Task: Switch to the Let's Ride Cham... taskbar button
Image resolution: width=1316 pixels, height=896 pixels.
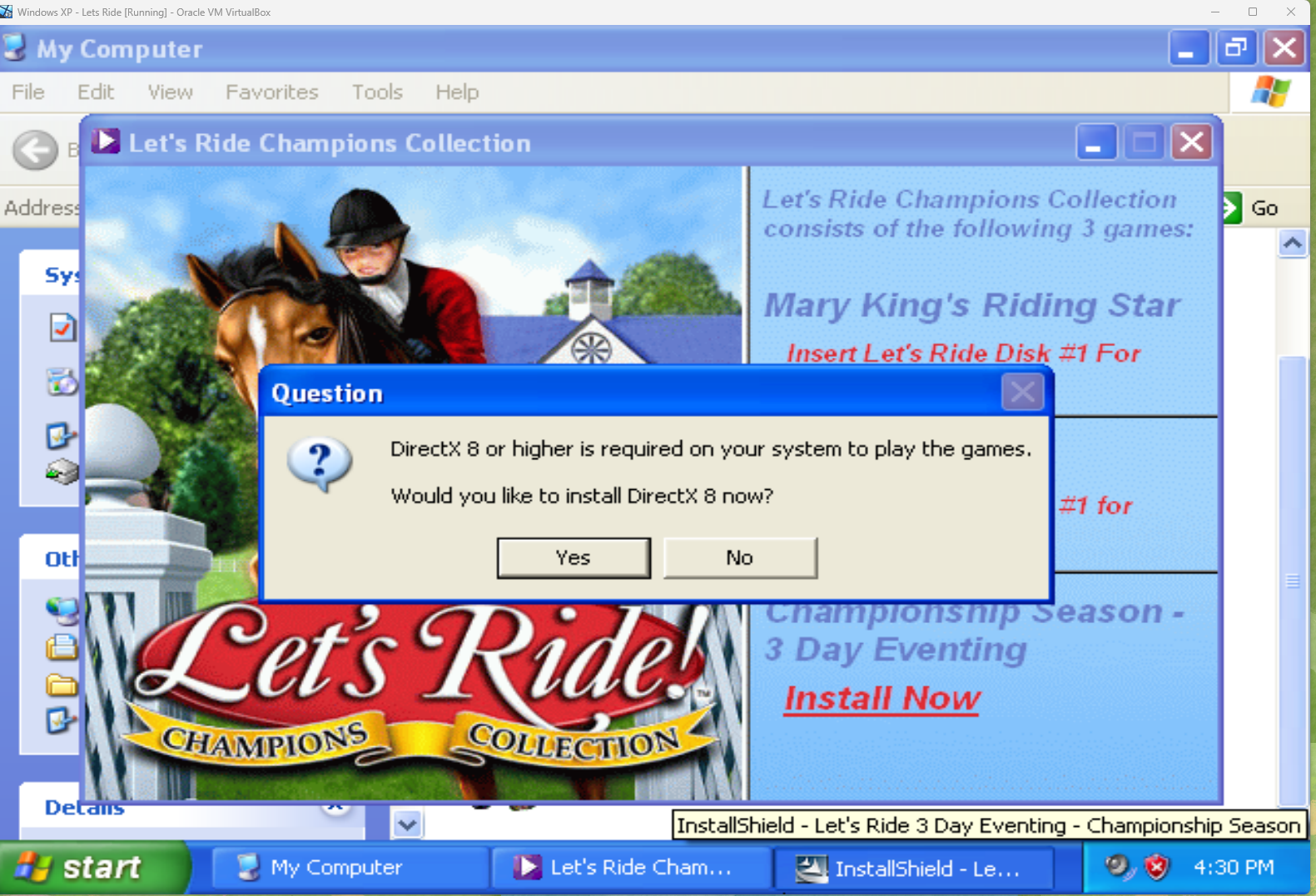Action: [x=630, y=868]
